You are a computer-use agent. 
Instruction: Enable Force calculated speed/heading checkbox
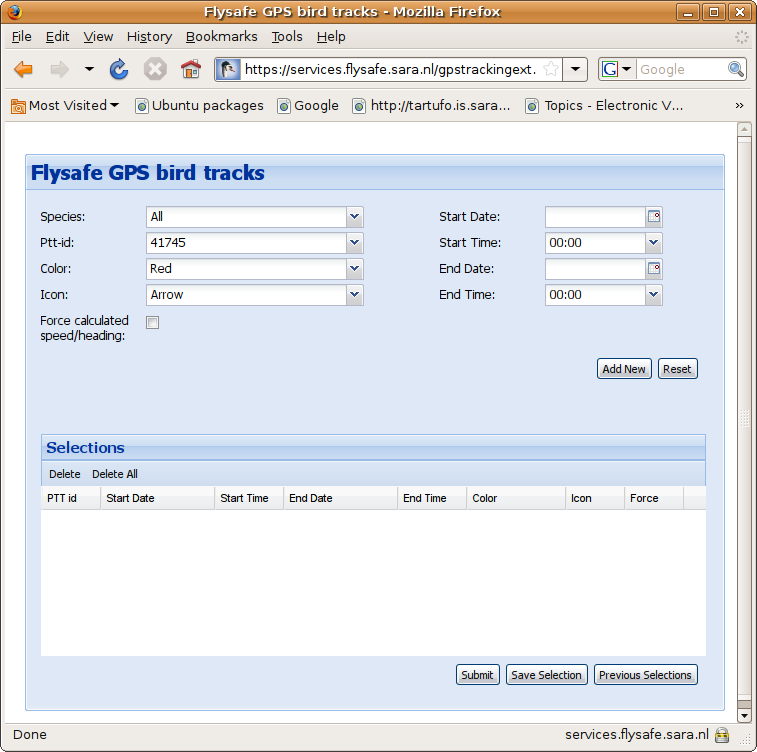(x=153, y=322)
